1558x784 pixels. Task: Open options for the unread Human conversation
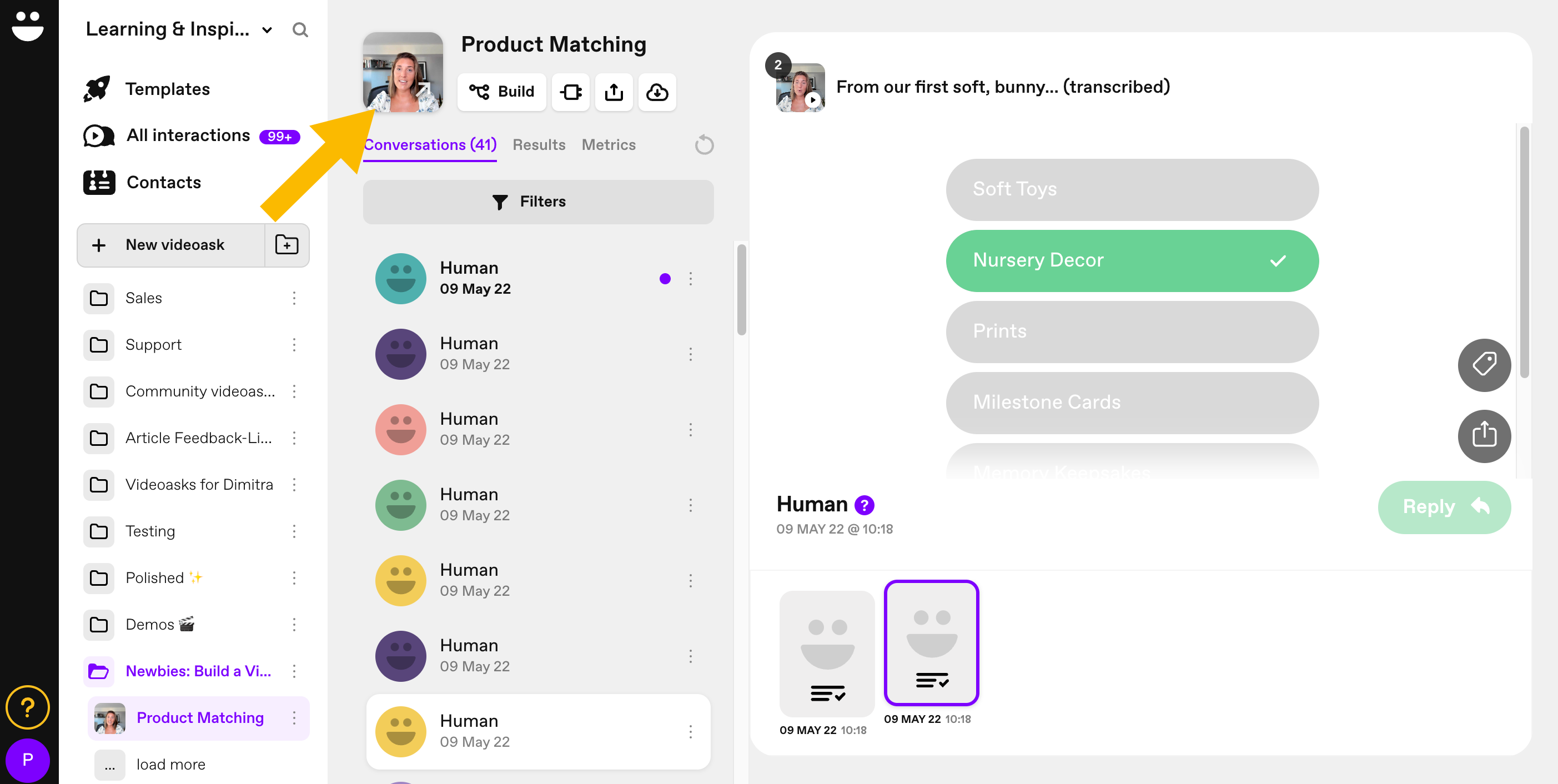[690, 279]
